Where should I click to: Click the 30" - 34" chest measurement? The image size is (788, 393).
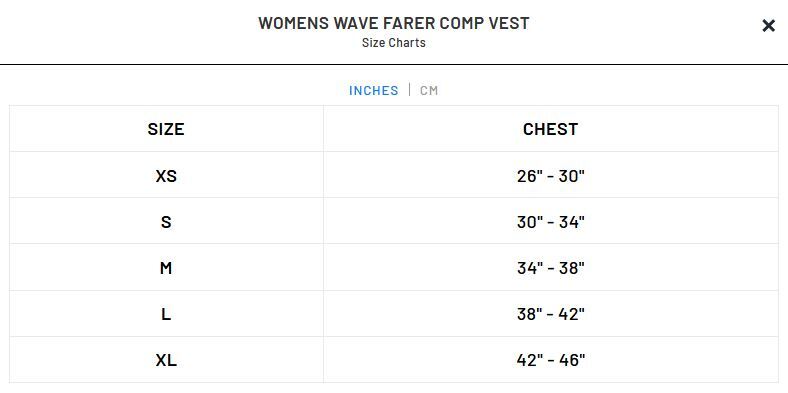pos(551,222)
